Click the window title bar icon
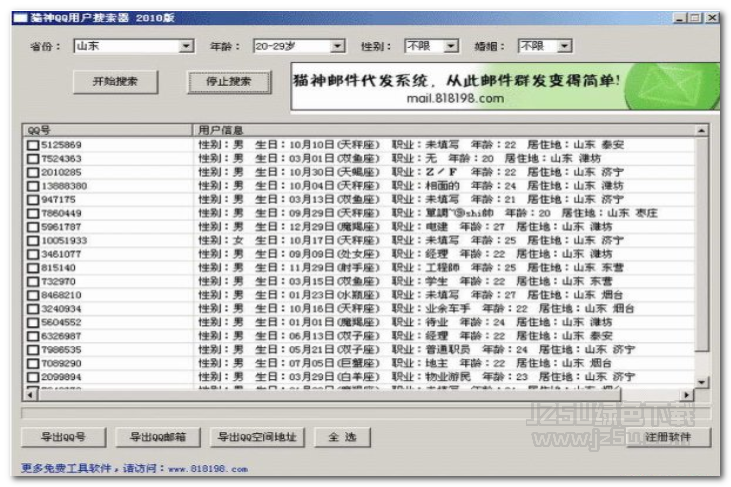731x487 pixels. coord(20,18)
